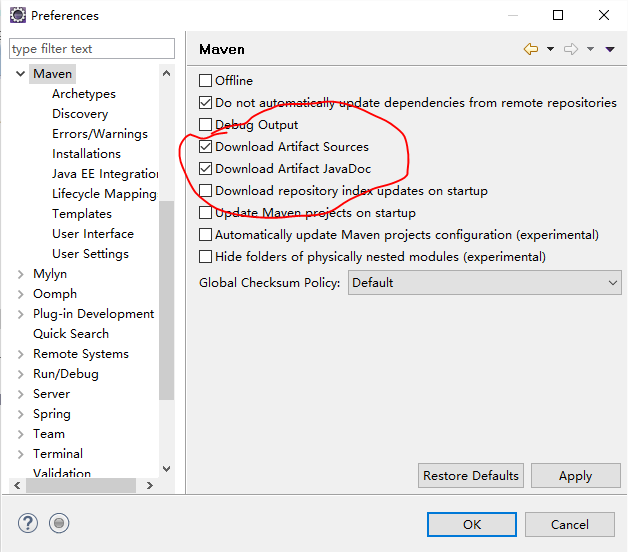Enable Automatically update Maven projects configuration
628x552 pixels.
pyautogui.click(x=205, y=235)
